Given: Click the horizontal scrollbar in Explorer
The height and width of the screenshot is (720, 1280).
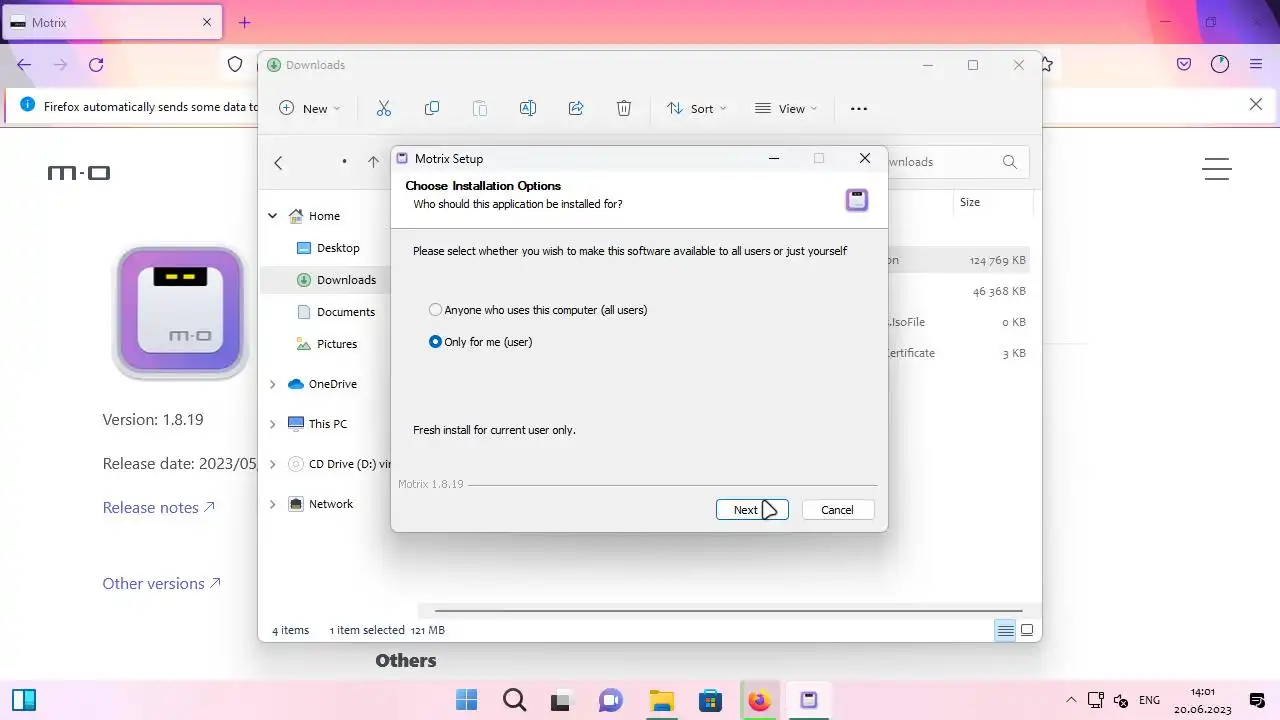Looking at the screenshot, I should [728, 610].
